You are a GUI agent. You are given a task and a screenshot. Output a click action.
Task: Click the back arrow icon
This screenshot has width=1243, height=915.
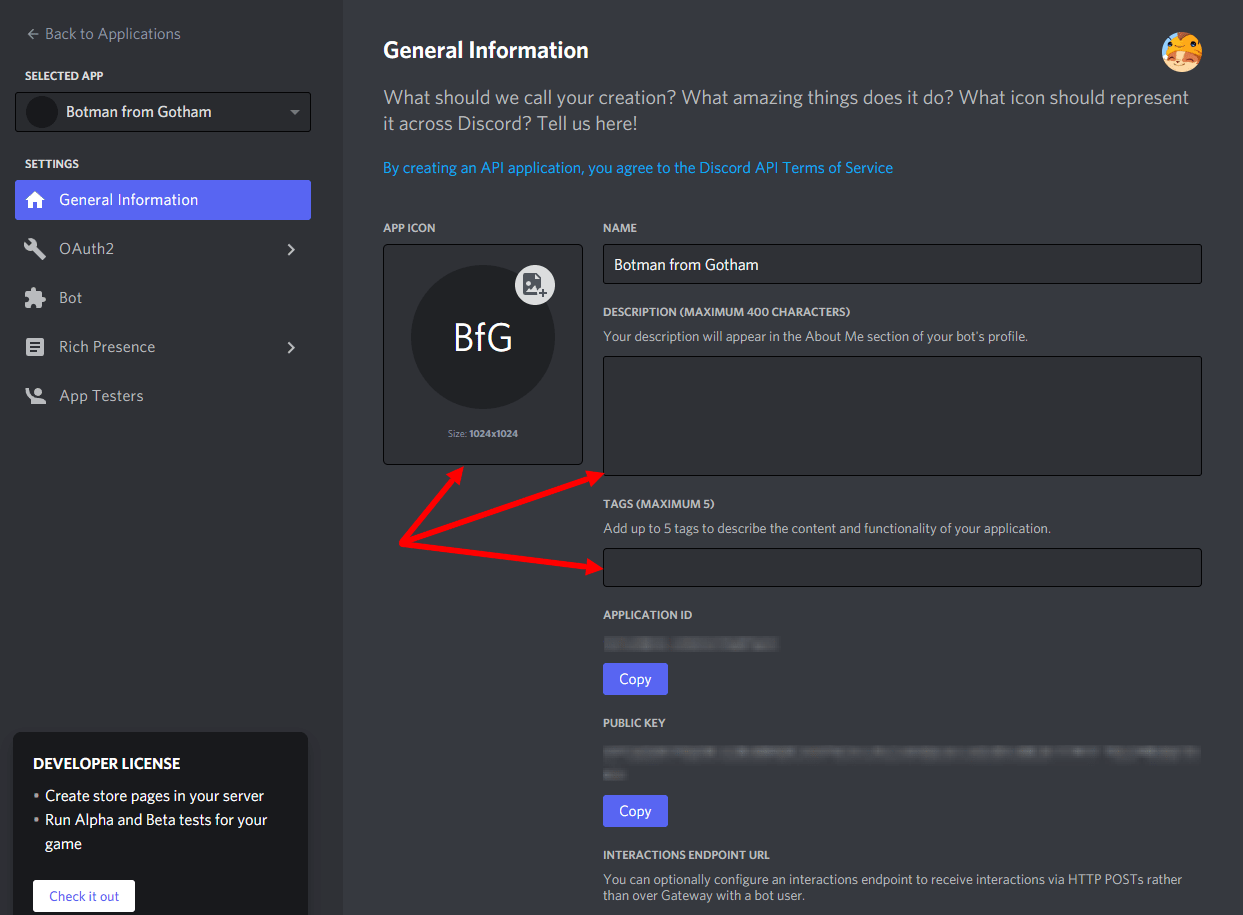pos(32,33)
